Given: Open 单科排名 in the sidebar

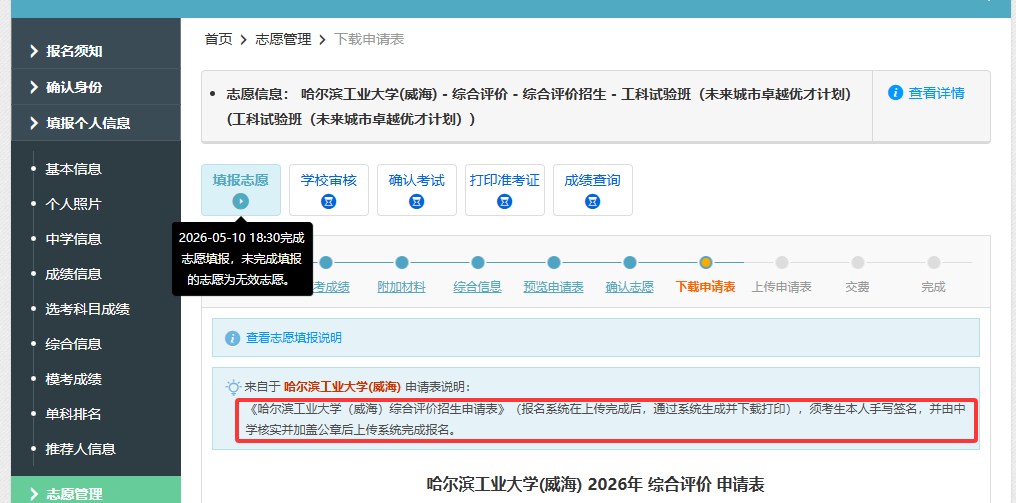Looking at the screenshot, I should click(x=73, y=414).
